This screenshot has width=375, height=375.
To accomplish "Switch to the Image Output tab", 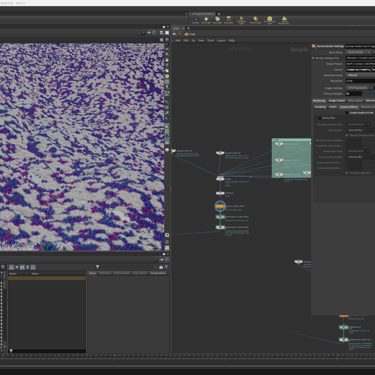I will coord(337,101).
